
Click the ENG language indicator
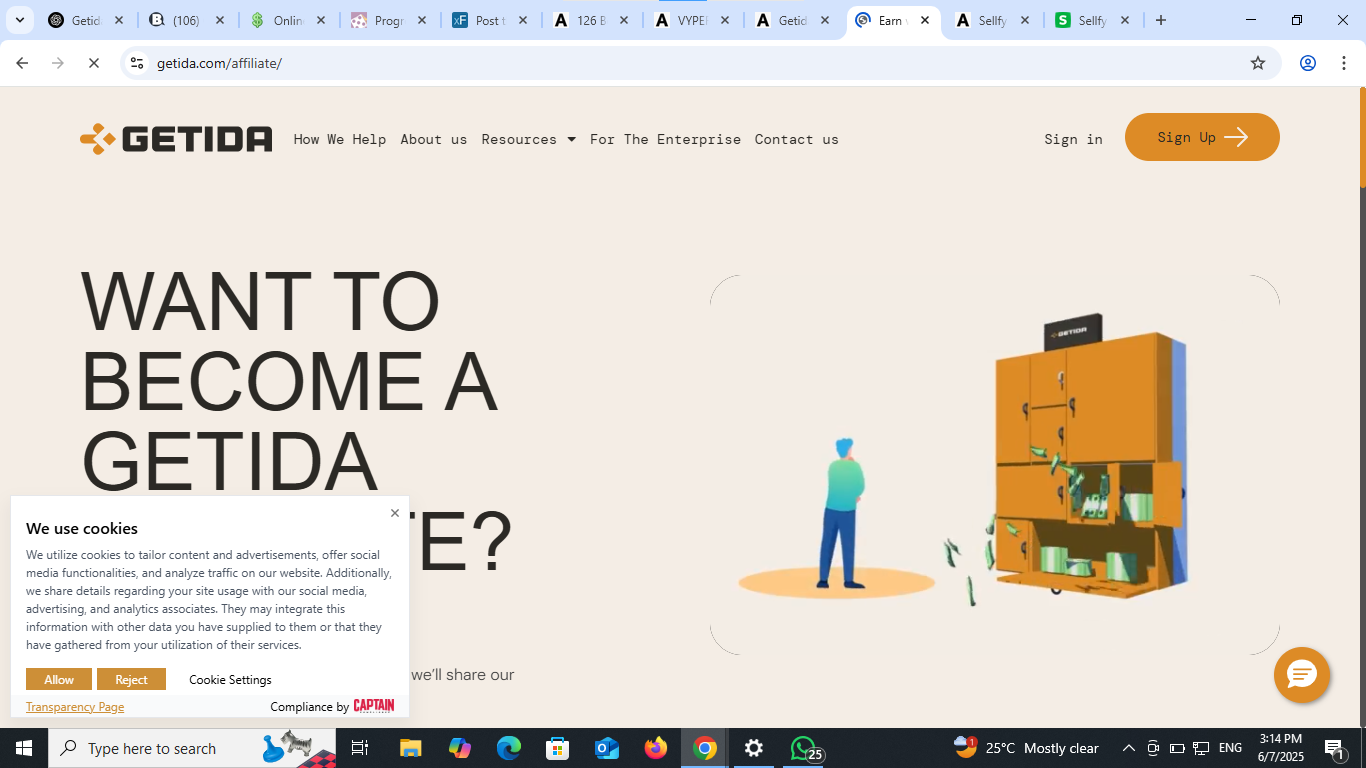[x=1230, y=748]
